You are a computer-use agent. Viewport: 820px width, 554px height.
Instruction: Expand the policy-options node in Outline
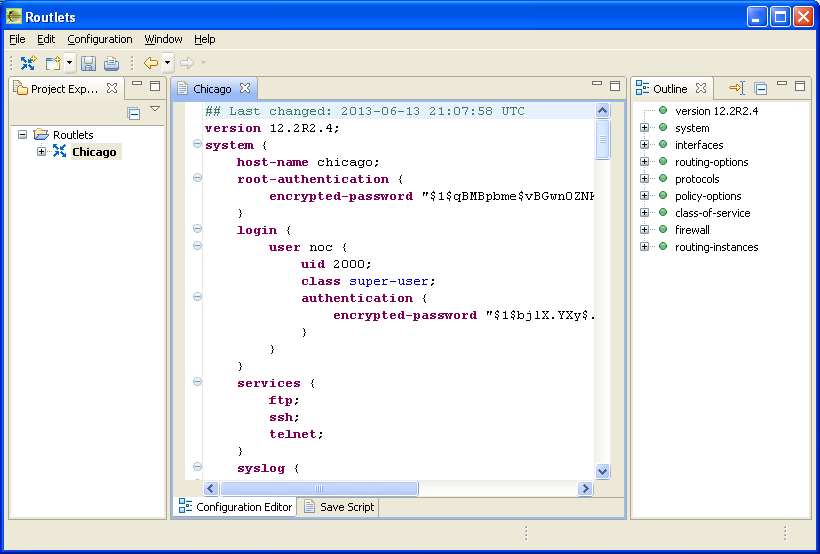(644, 196)
